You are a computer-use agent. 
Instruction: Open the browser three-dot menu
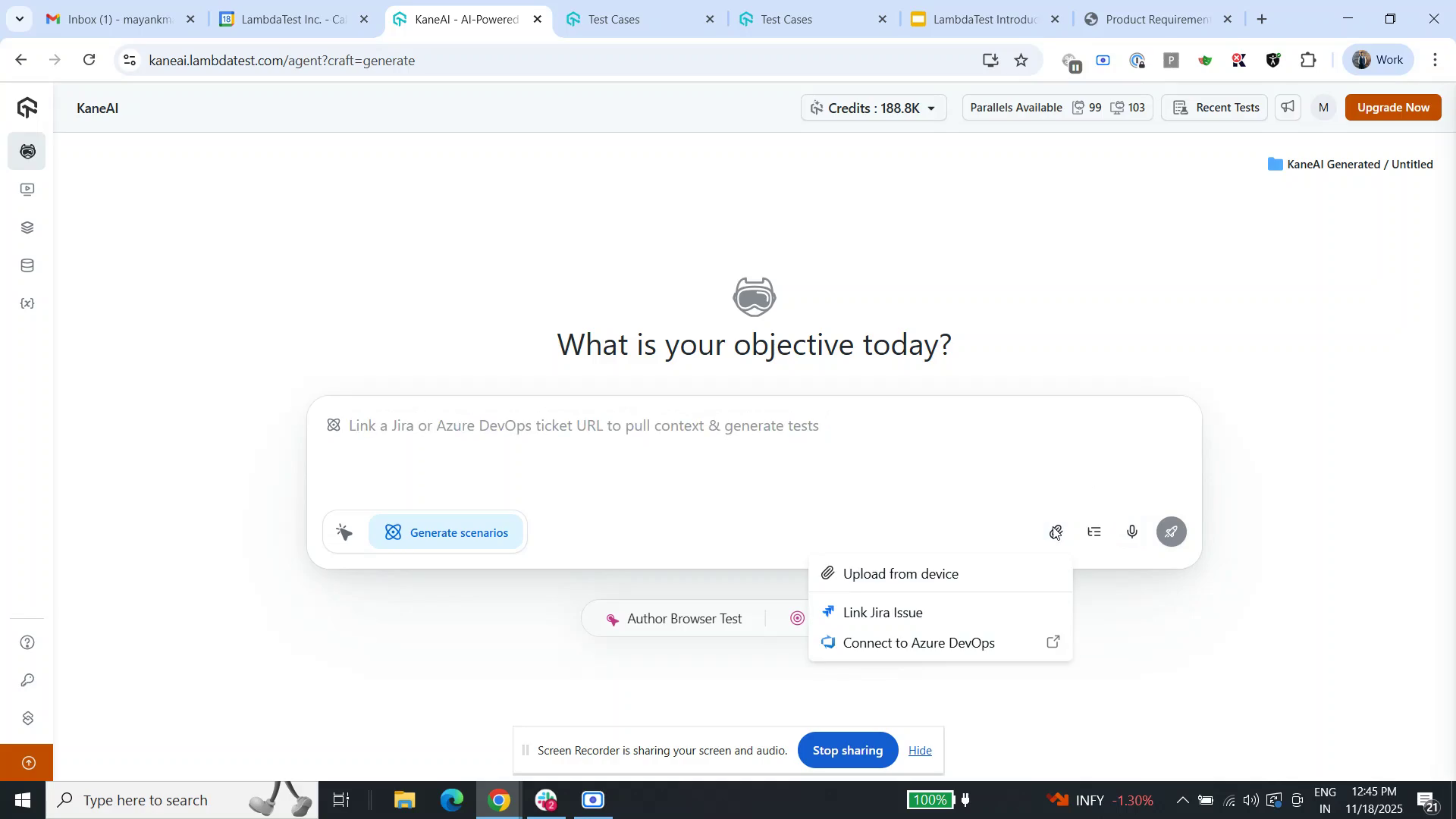pos(1435,59)
